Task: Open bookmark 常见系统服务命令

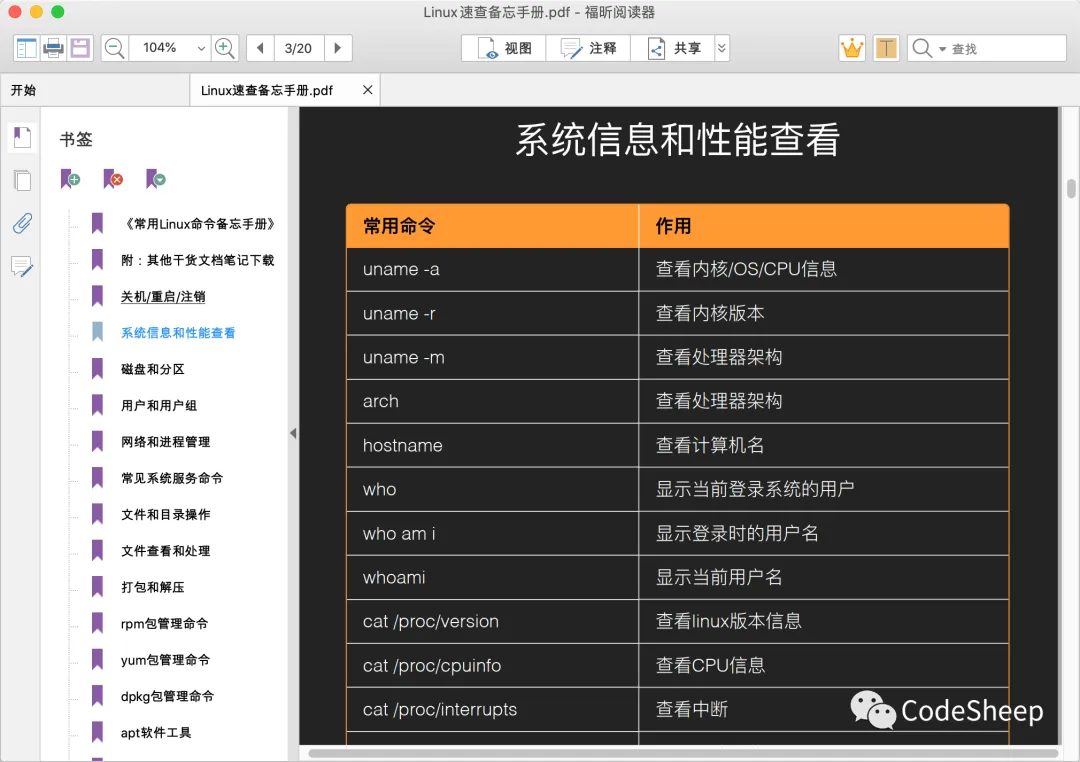Action: click(172, 478)
